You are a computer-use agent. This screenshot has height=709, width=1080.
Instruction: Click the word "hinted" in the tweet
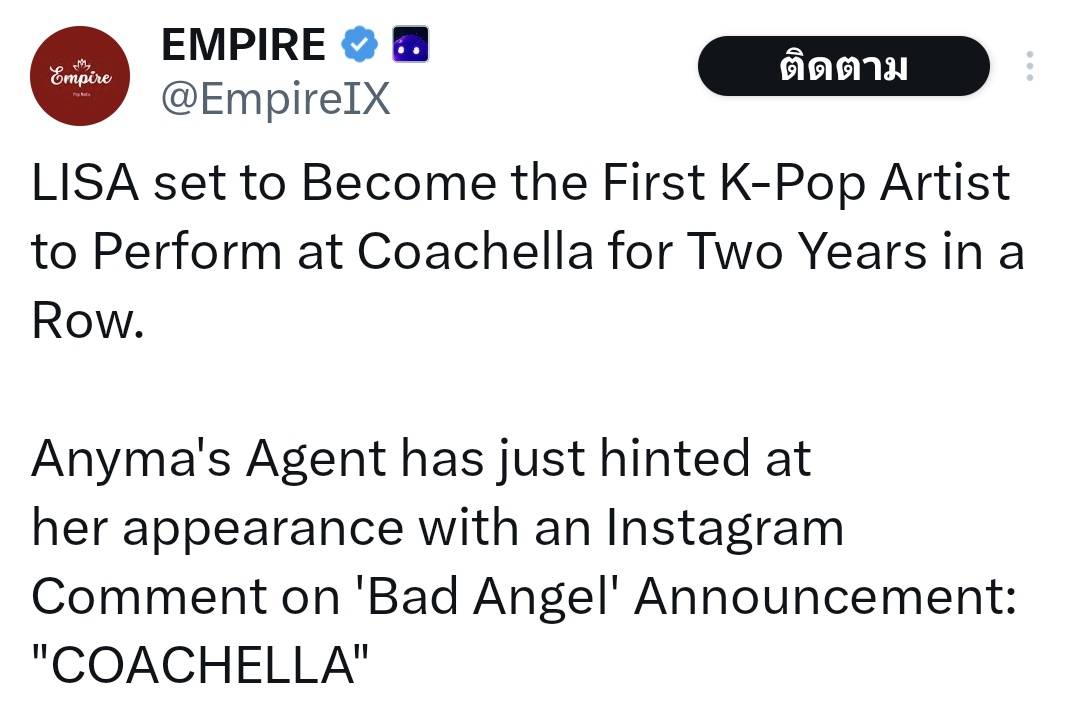(675, 460)
